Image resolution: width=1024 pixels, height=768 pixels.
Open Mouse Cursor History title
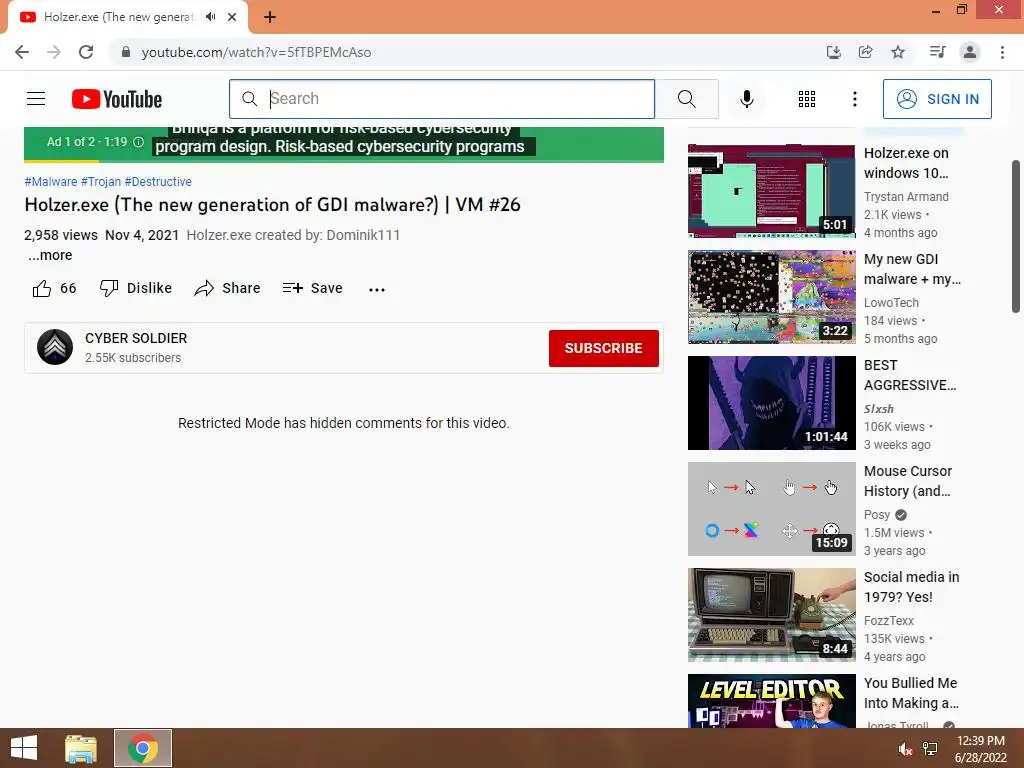click(908, 481)
